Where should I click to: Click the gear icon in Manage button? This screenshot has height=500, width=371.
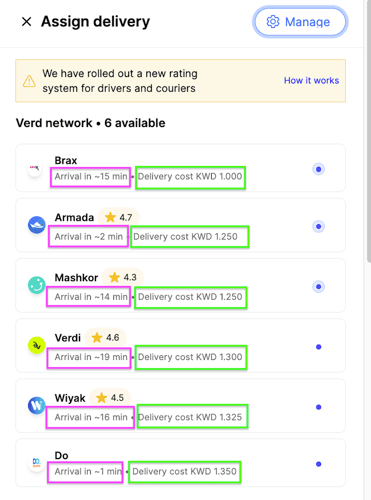[273, 22]
